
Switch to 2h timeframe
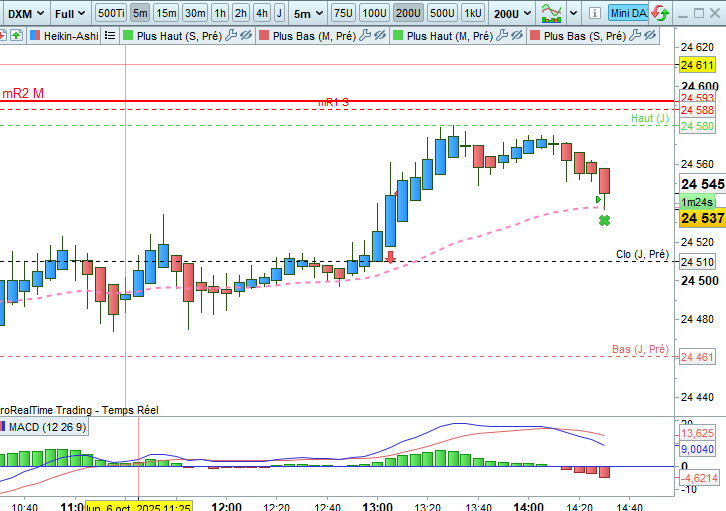pyautogui.click(x=241, y=13)
